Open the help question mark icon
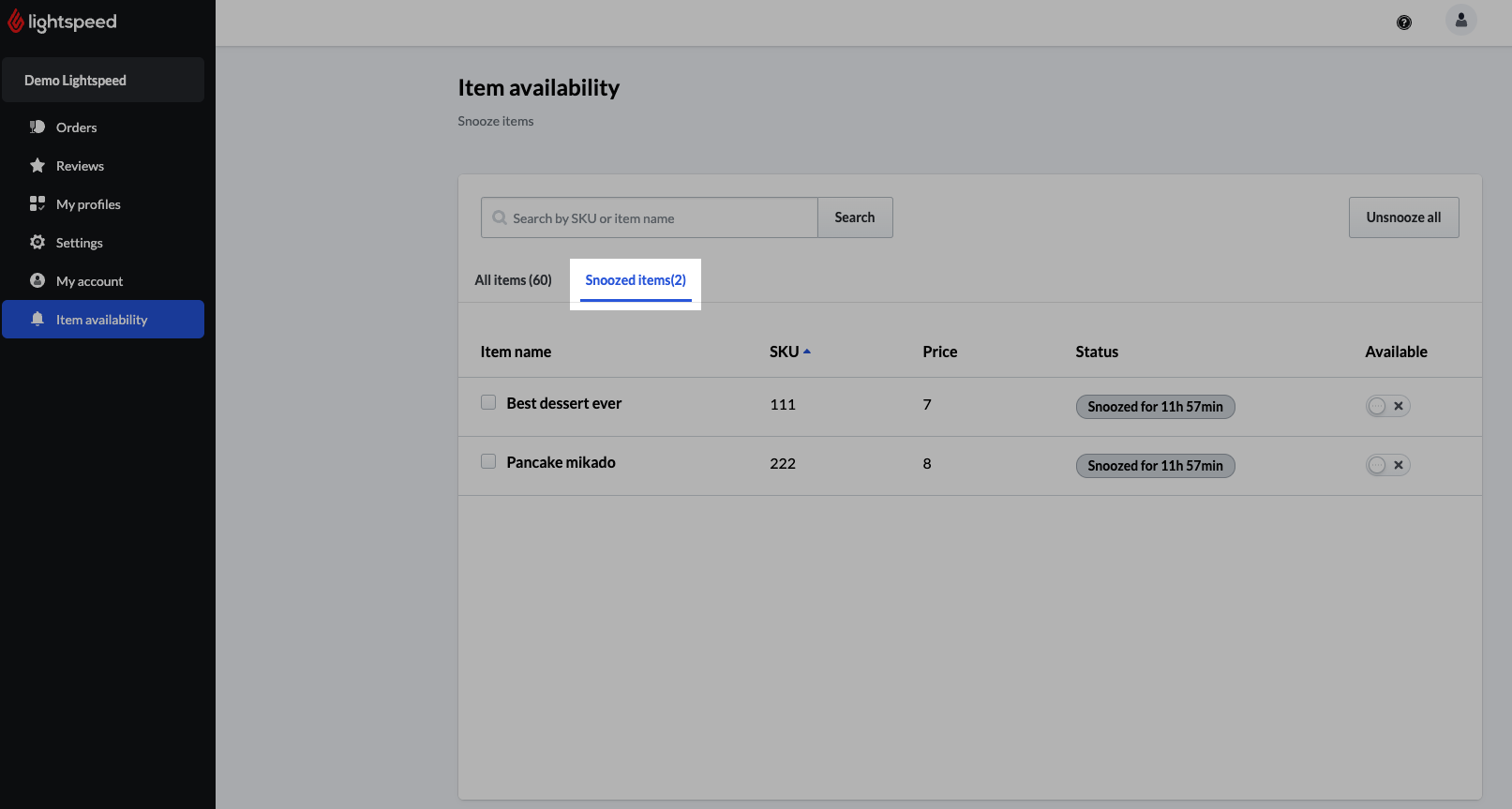1512x809 pixels. [x=1403, y=22]
